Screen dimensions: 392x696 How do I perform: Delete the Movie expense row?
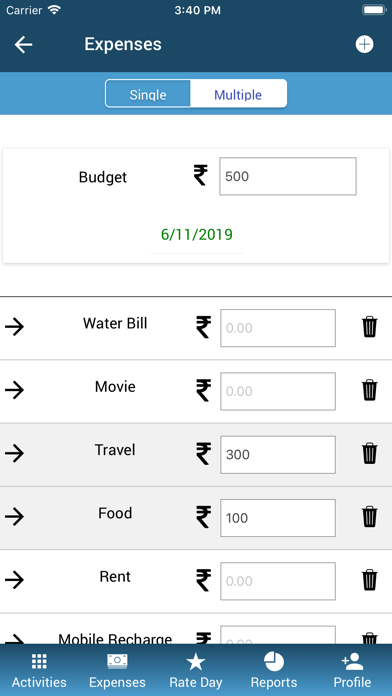(369, 391)
